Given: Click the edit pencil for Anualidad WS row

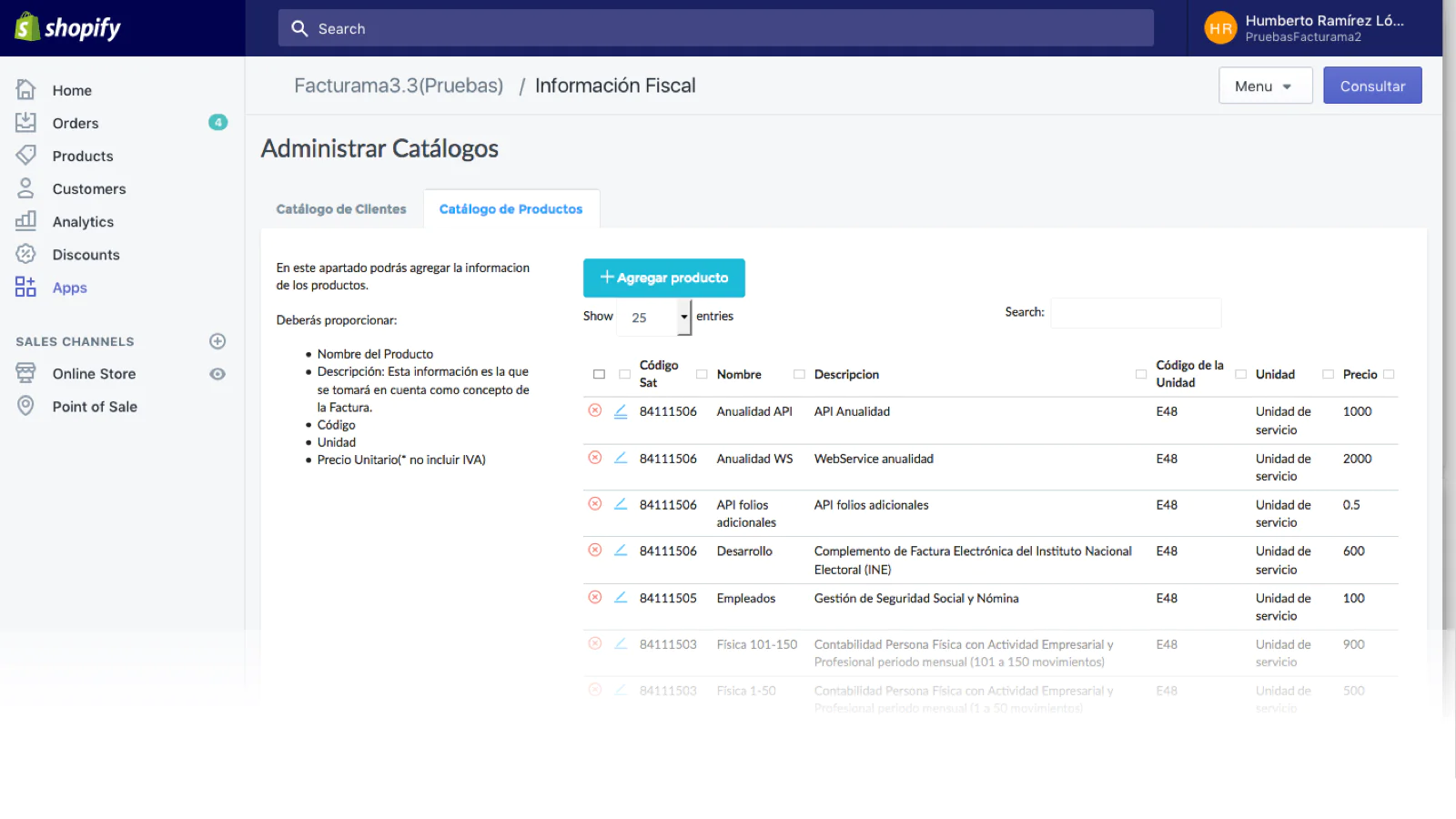Looking at the screenshot, I should (x=621, y=458).
